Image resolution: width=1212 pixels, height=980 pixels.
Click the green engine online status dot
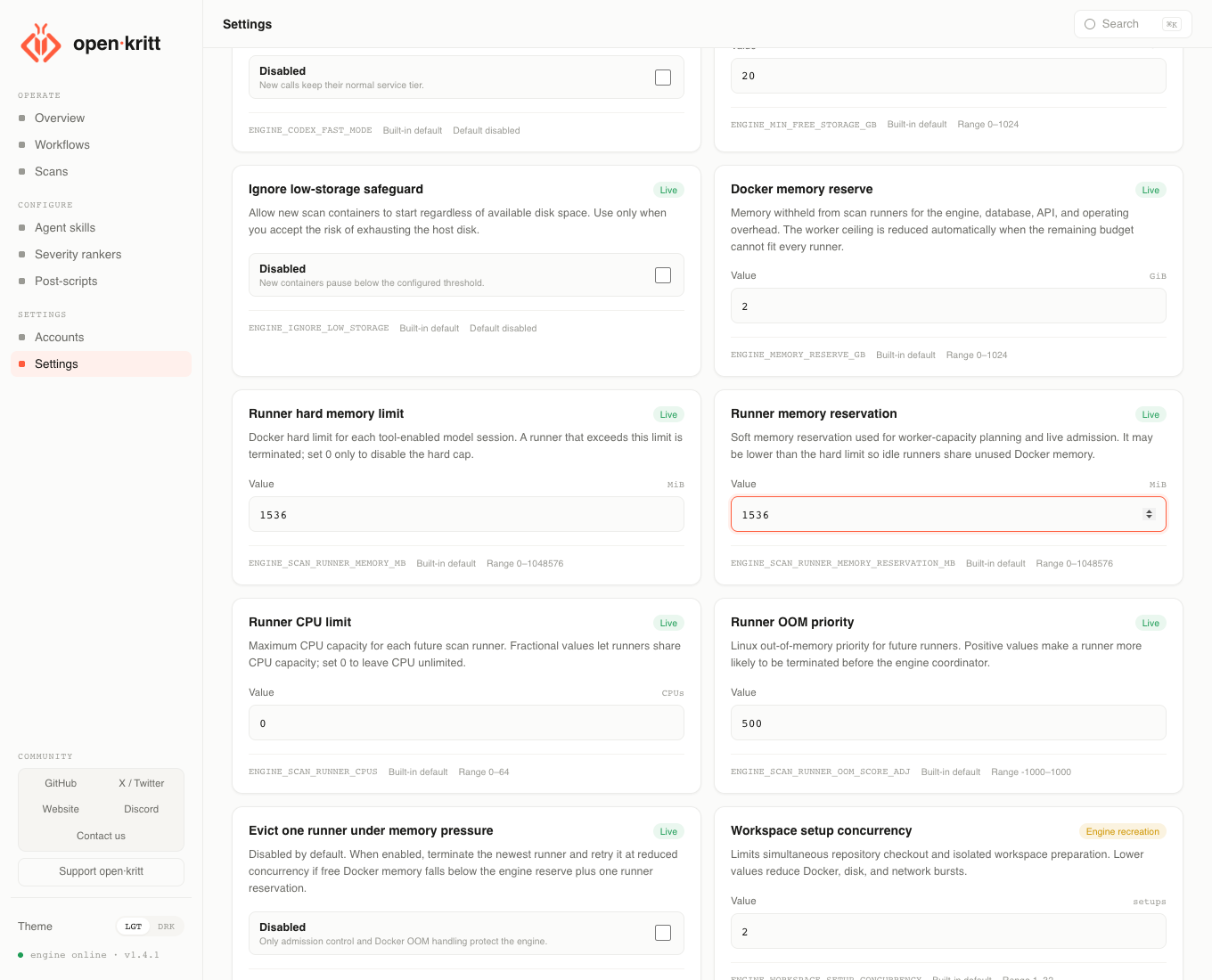point(20,955)
